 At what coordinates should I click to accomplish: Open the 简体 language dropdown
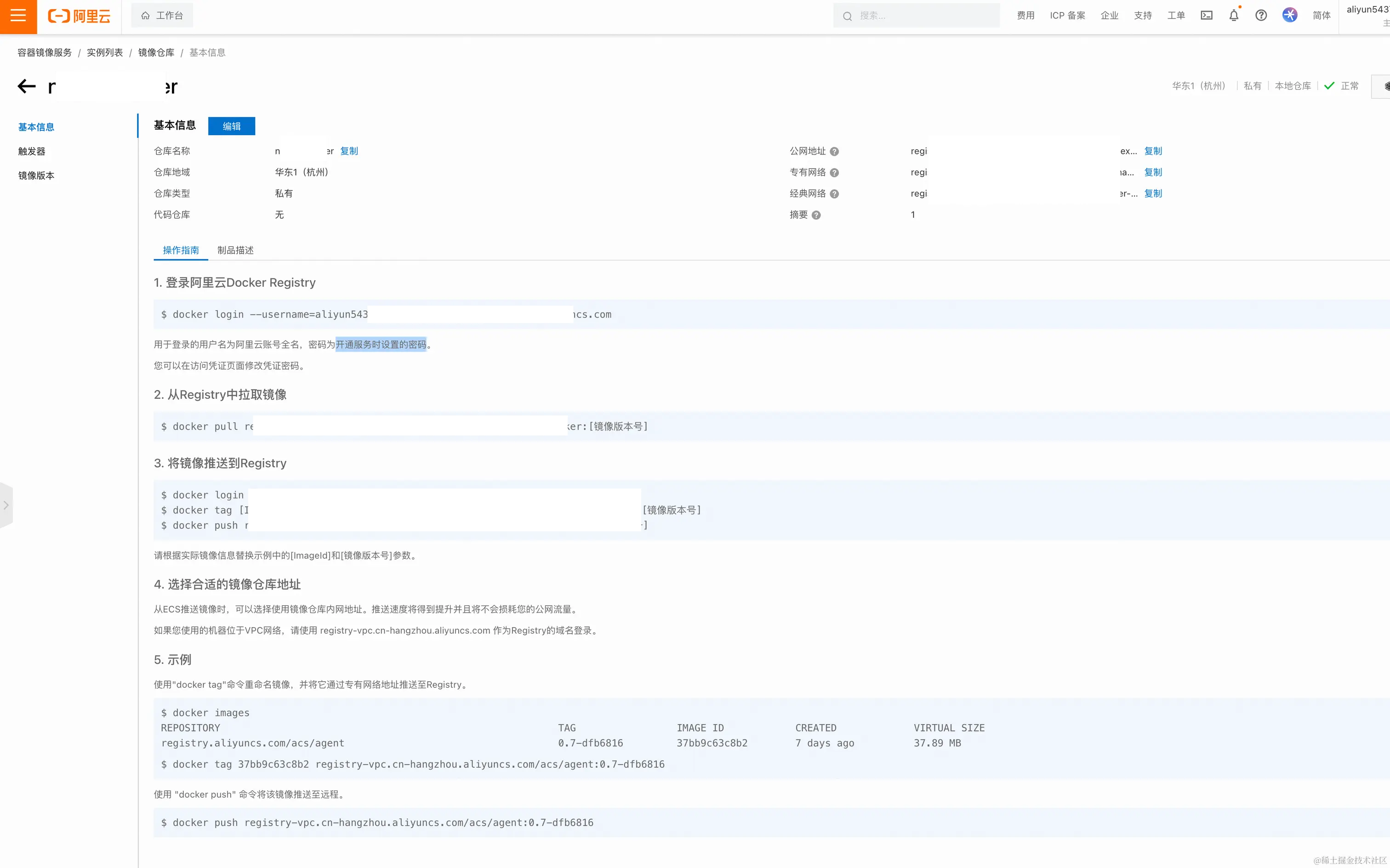(1321, 16)
